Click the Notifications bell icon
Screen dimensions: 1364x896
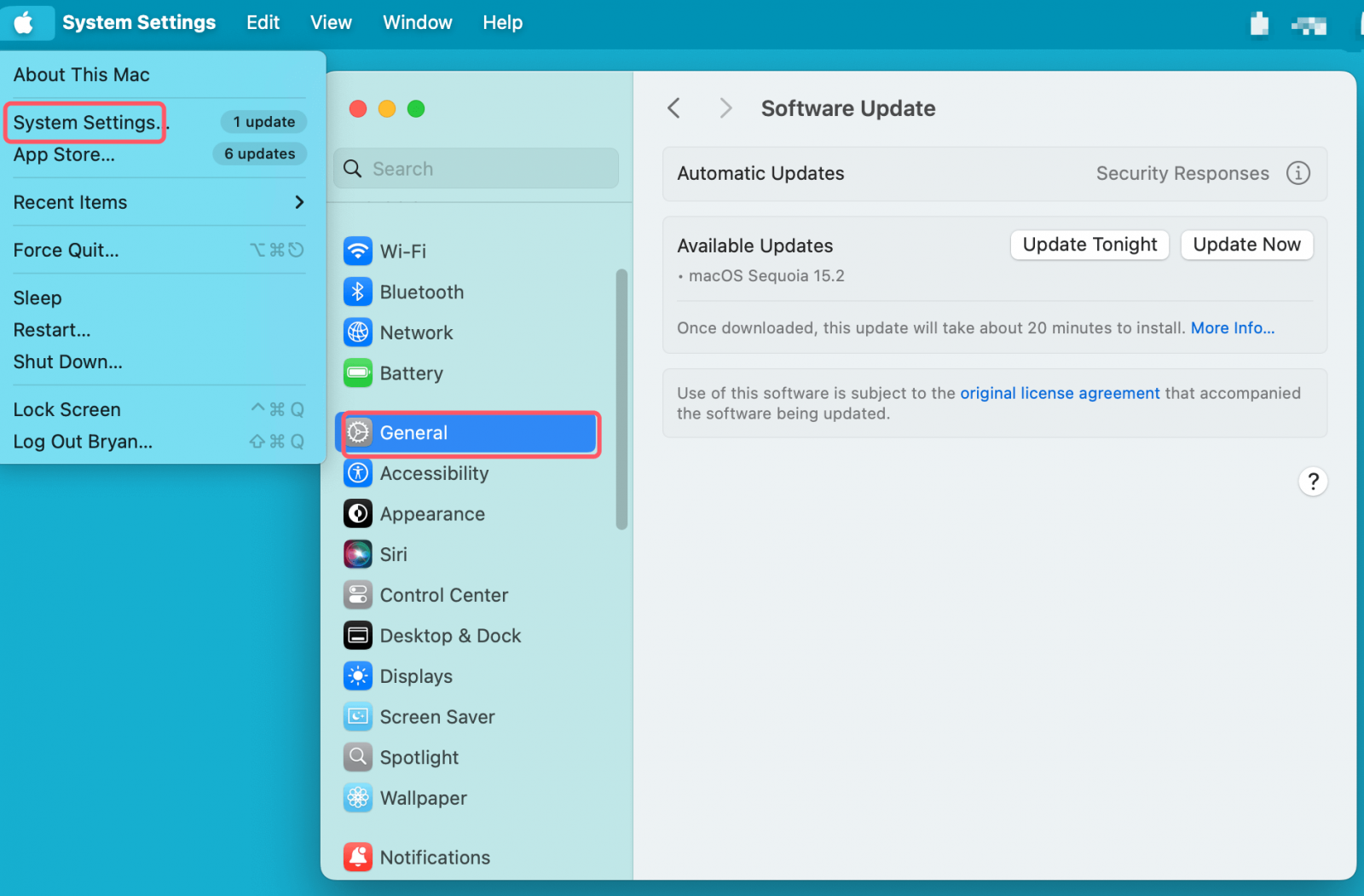click(x=358, y=857)
